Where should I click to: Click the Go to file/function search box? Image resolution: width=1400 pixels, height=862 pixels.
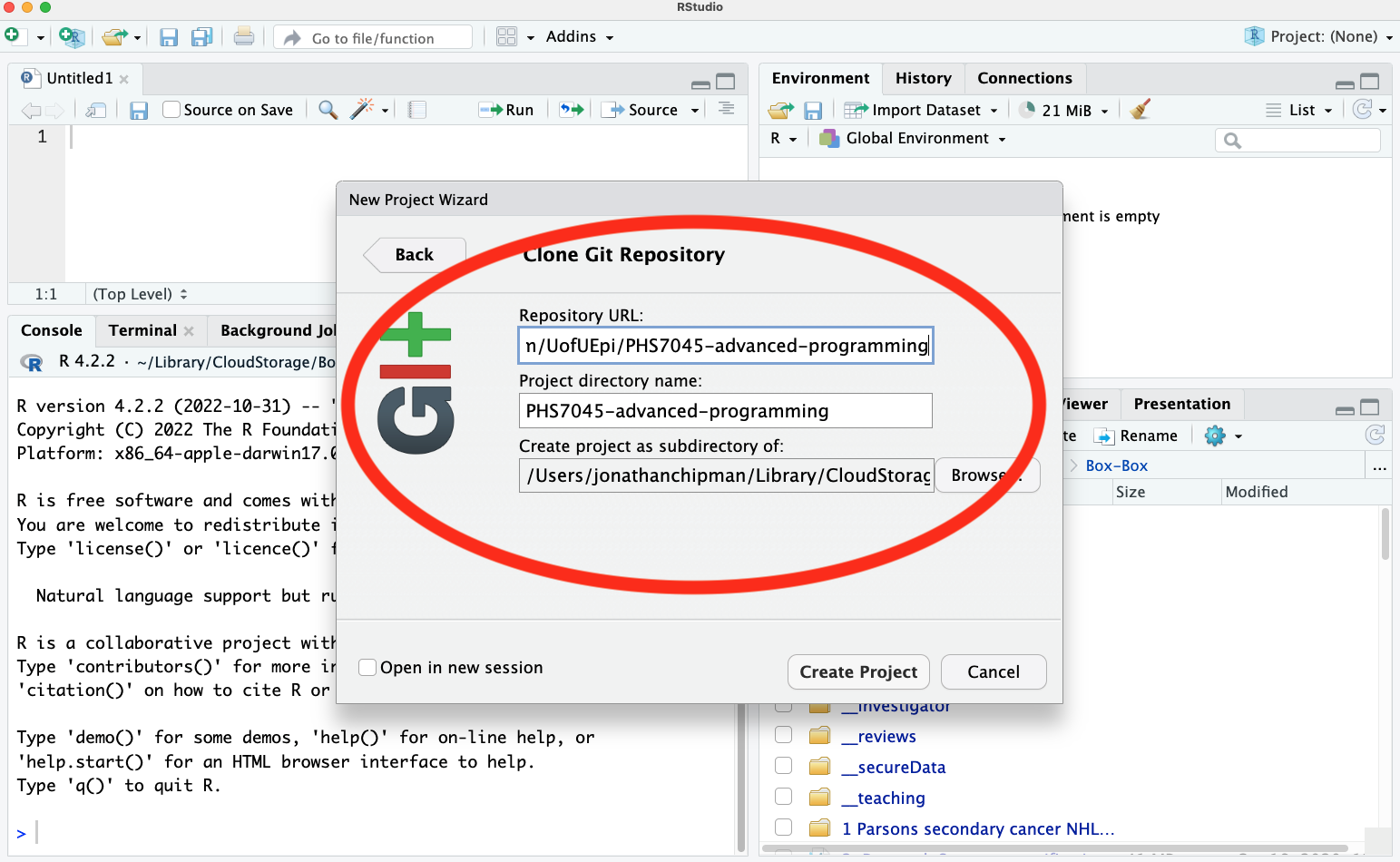tap(373, 38)
